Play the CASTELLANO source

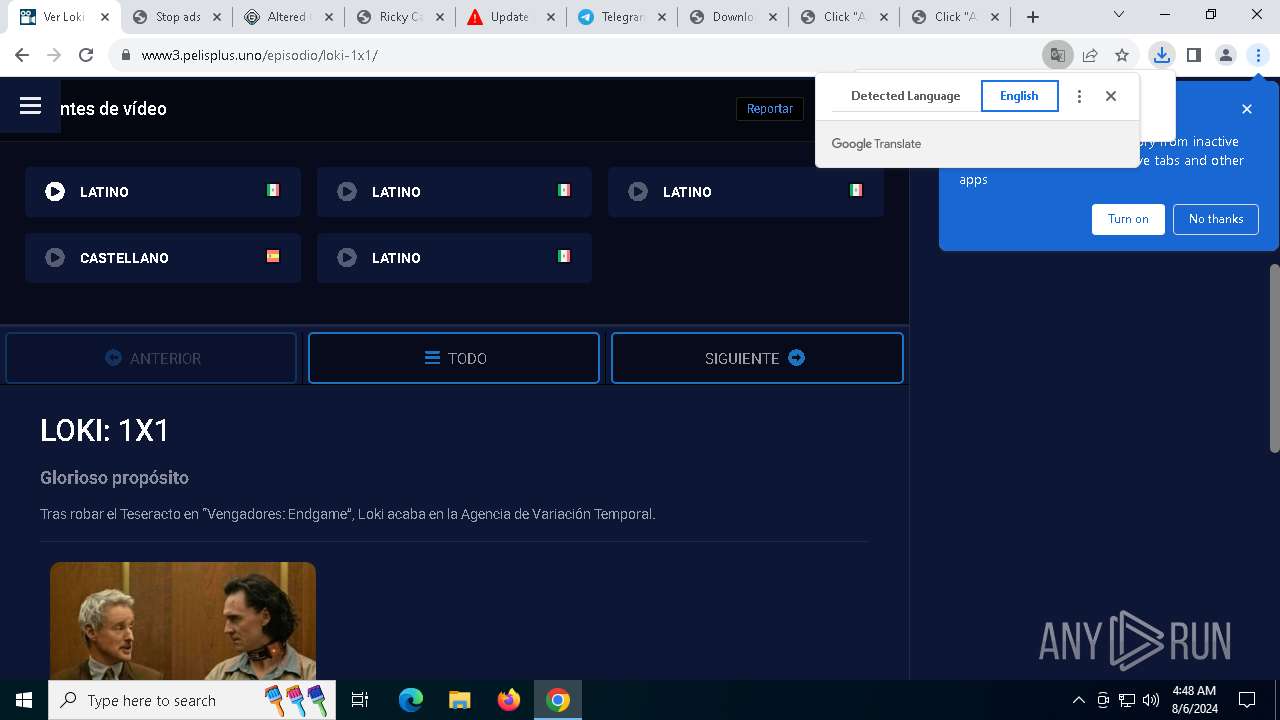[x=163, y=258]
